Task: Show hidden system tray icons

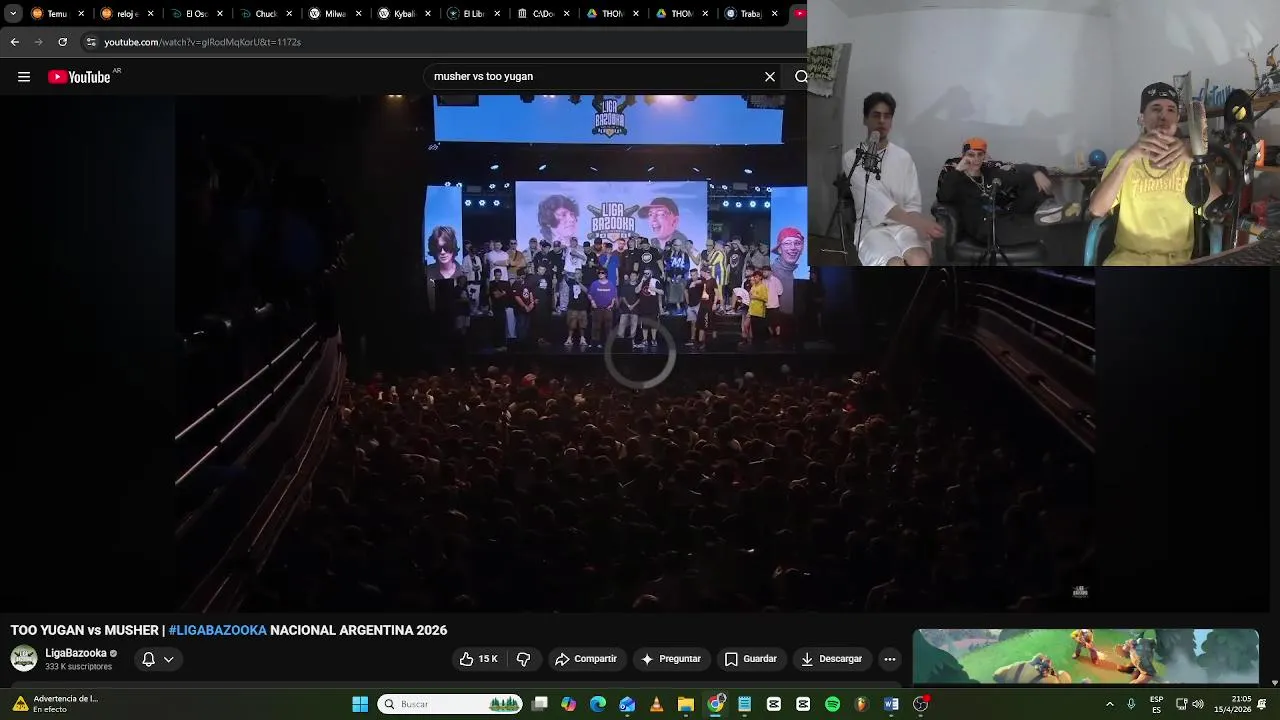Action: pos(1109,704)
